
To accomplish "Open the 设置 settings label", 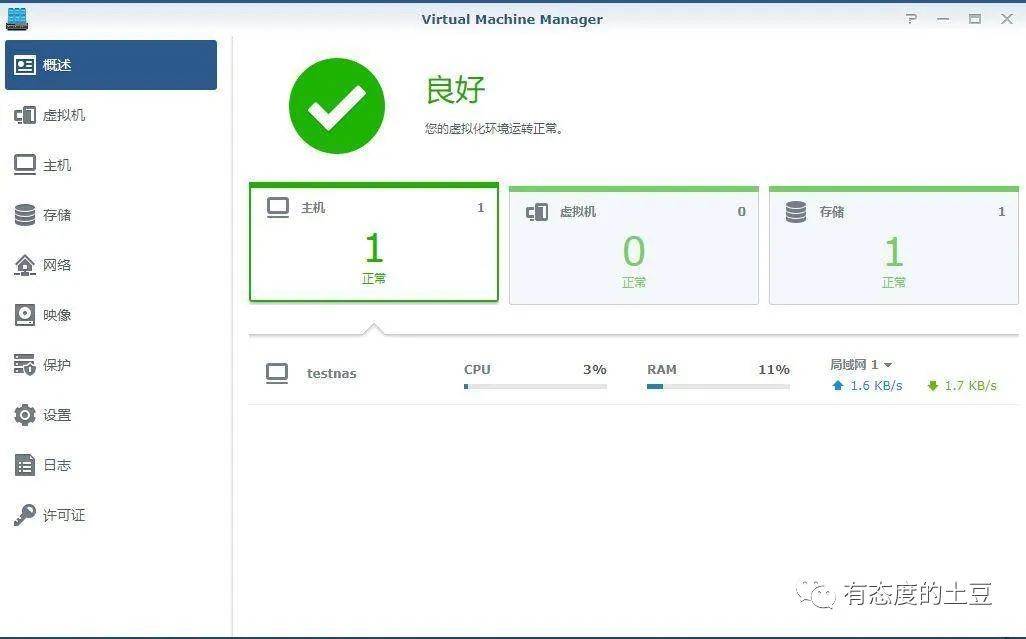I will coord(57,415).
